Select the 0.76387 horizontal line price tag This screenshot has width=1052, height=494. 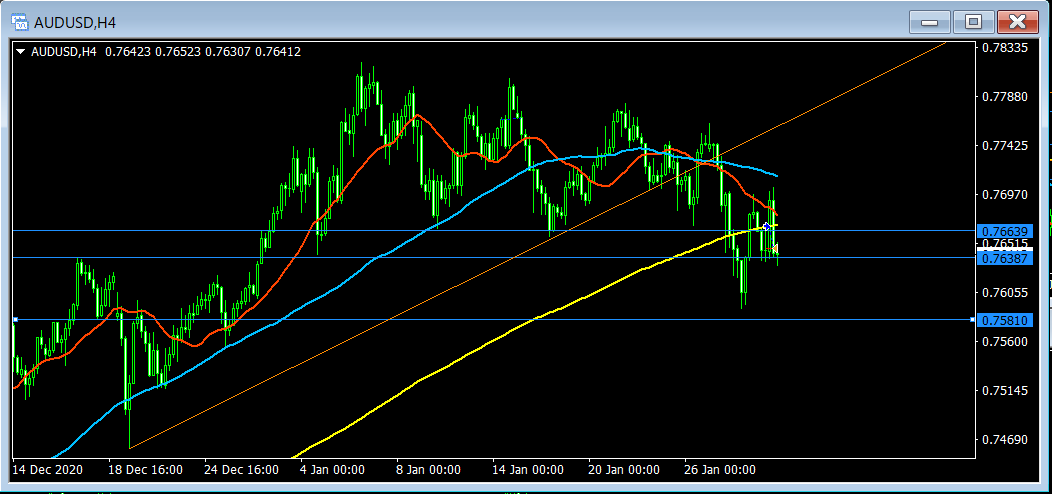click(x=1005, y=258)
